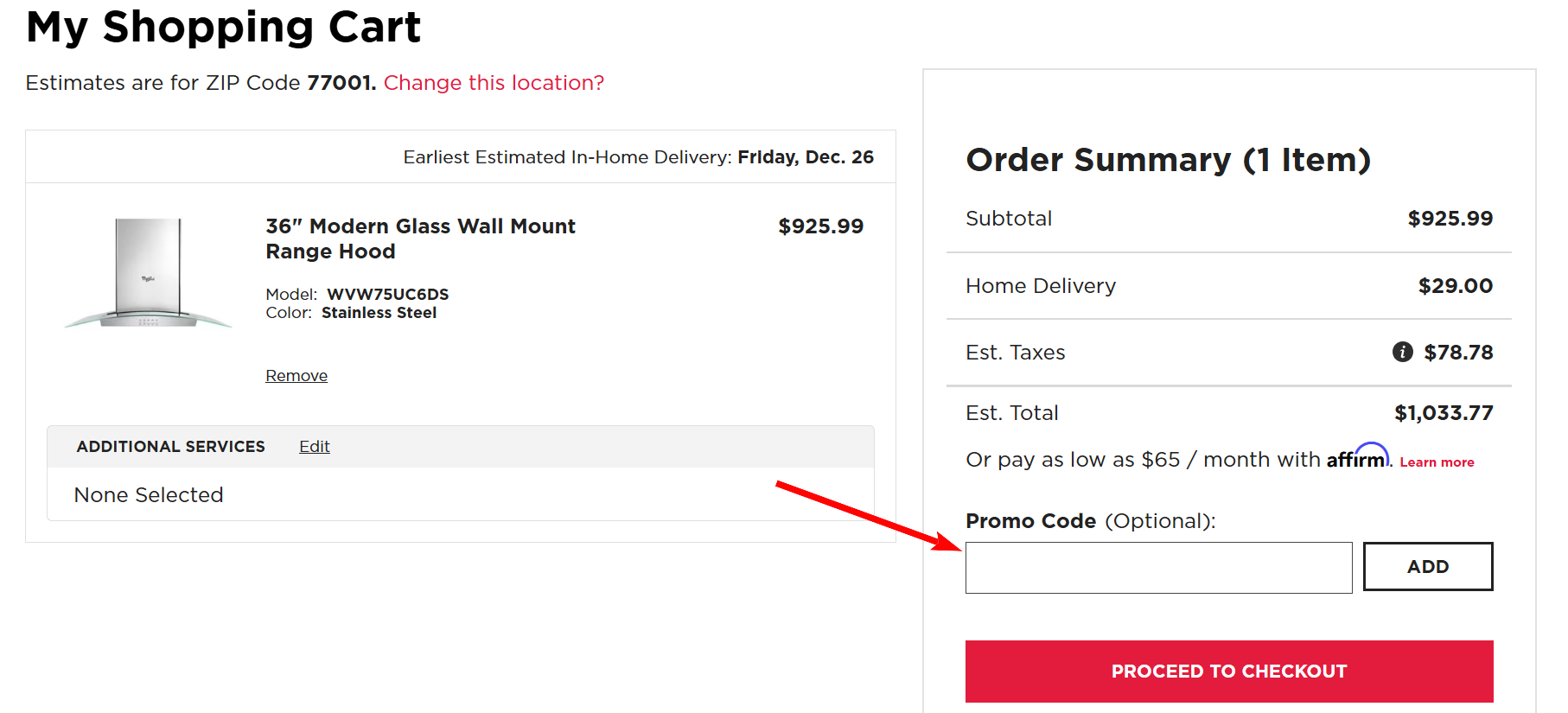The height and width of the screenshot is (713, 1568).
Task: Click the 36" Modern Glass Wall Mount Range Hood title
Action: click(420, 239)
